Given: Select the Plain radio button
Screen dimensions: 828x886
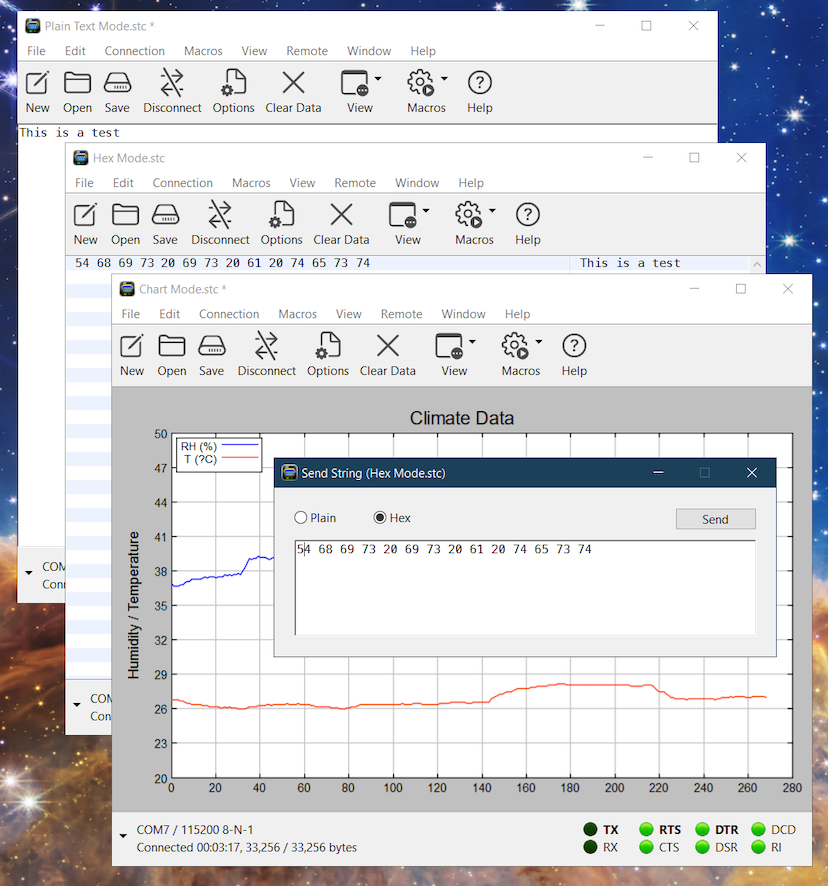Looking at the screenshot, I should 301,518.
